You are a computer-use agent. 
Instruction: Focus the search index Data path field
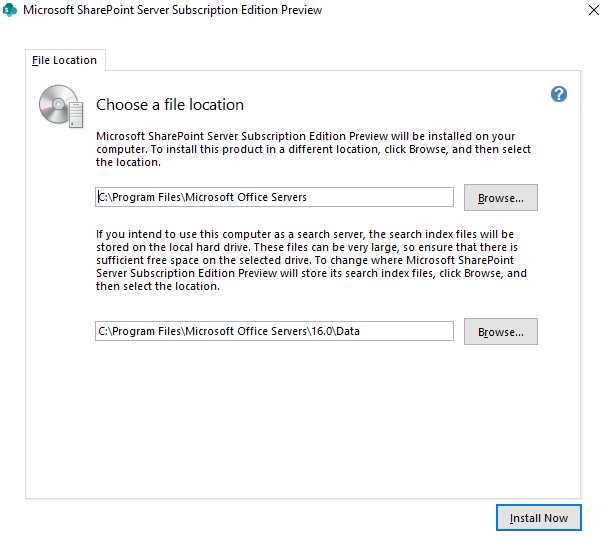click(274, 332)
